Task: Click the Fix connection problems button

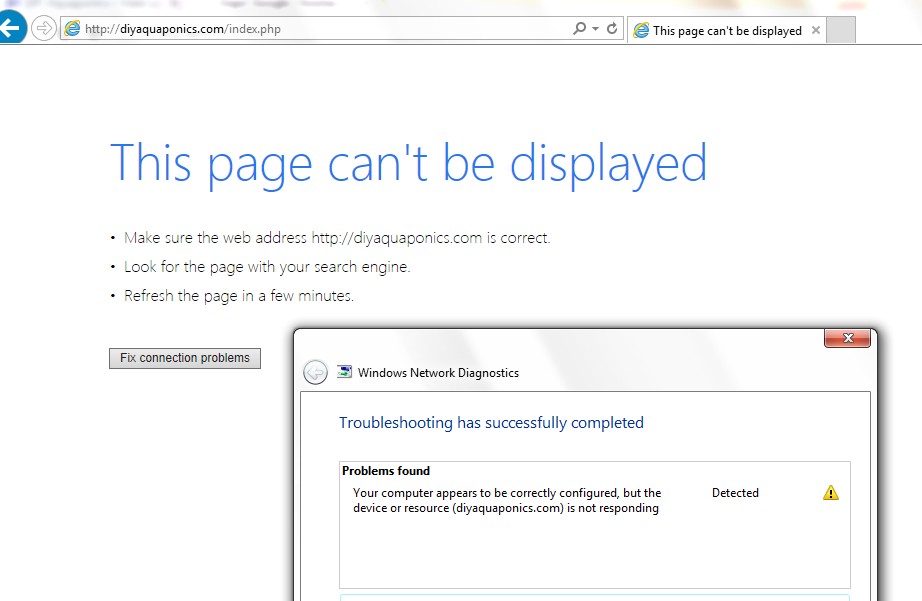Action: tap(185, 358)
